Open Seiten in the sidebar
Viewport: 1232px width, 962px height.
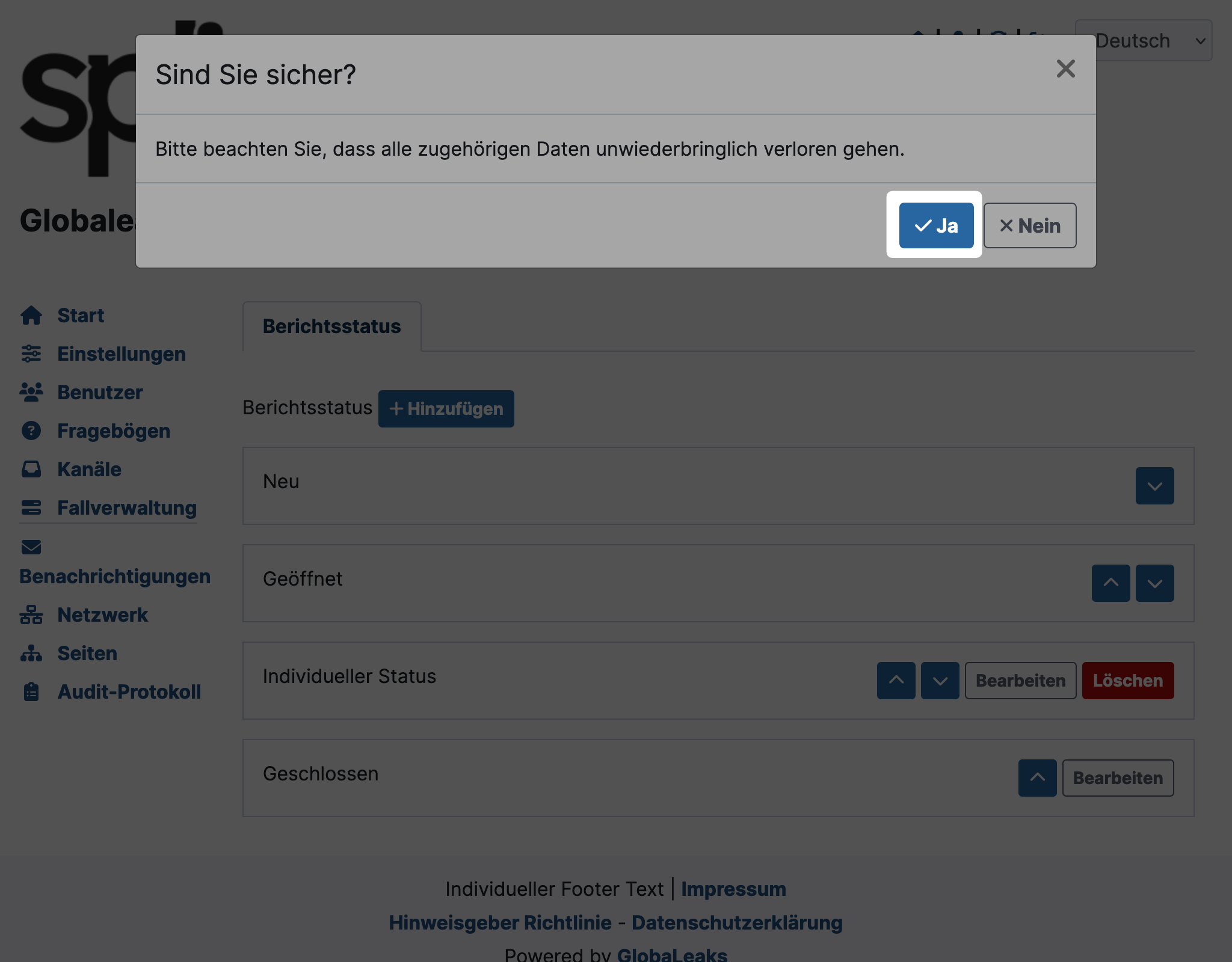87,653
